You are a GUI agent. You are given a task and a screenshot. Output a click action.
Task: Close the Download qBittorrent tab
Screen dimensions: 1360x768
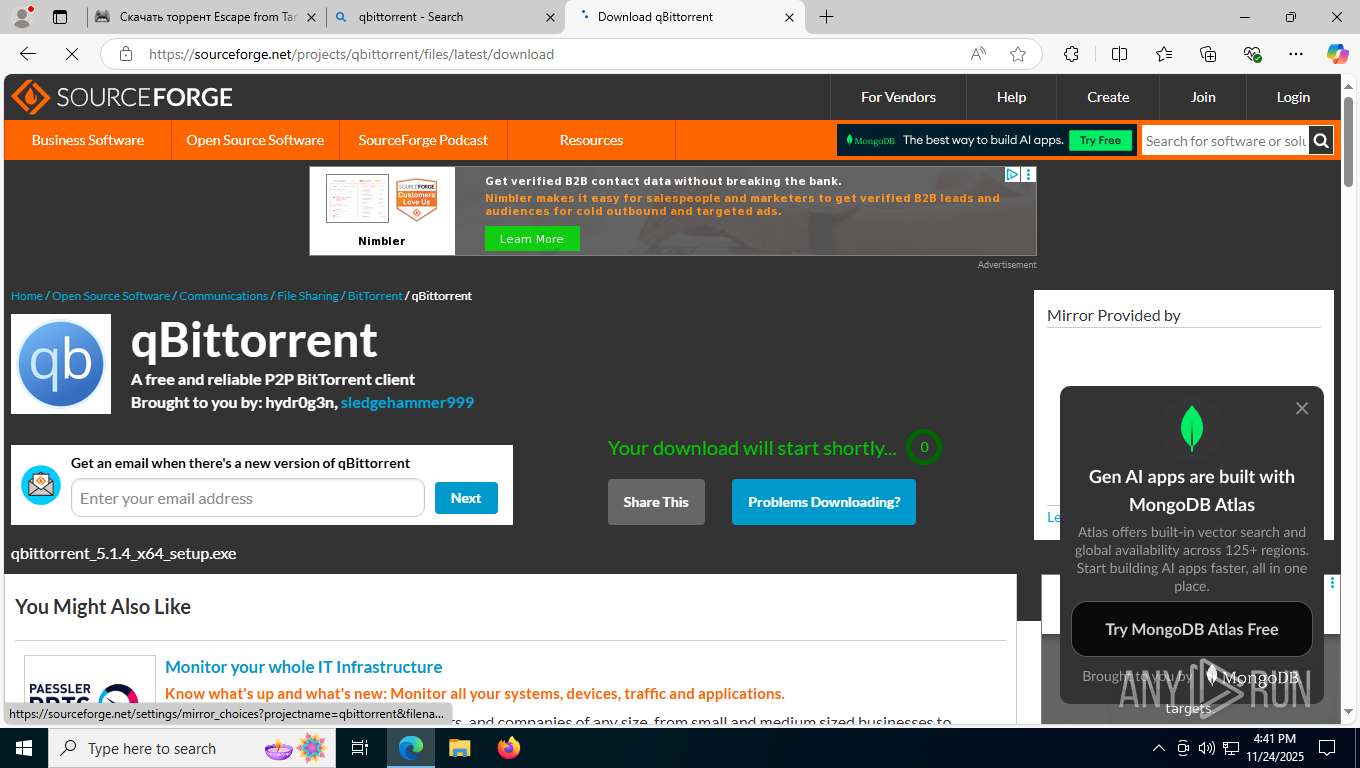[x=789, y=17]
